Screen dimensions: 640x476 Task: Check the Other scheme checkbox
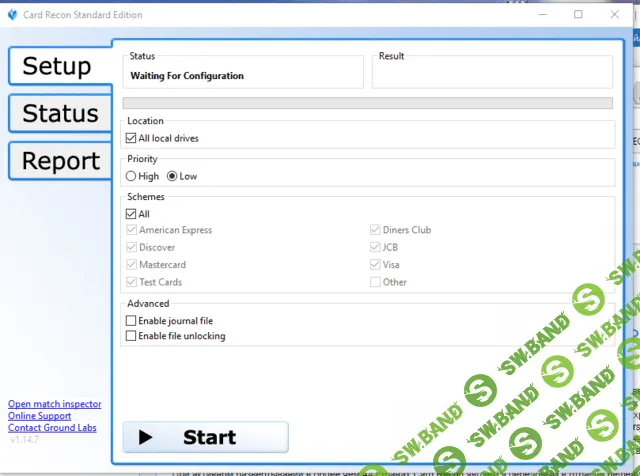(375, 282)
